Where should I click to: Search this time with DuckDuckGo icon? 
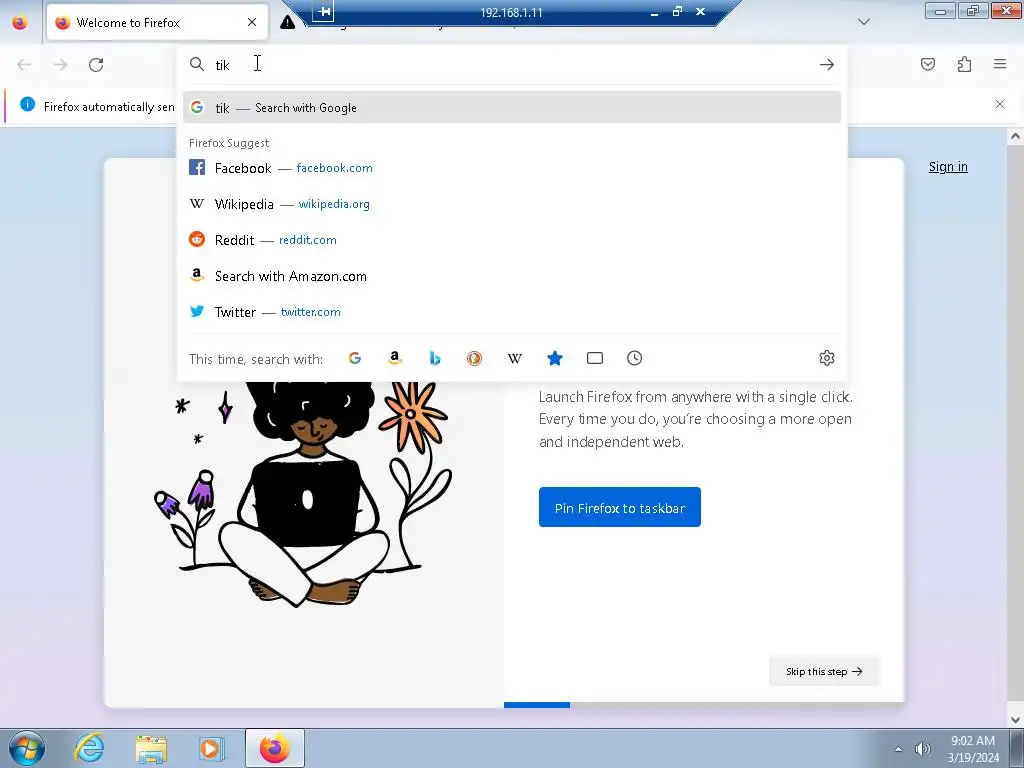(x=474, y=358)
